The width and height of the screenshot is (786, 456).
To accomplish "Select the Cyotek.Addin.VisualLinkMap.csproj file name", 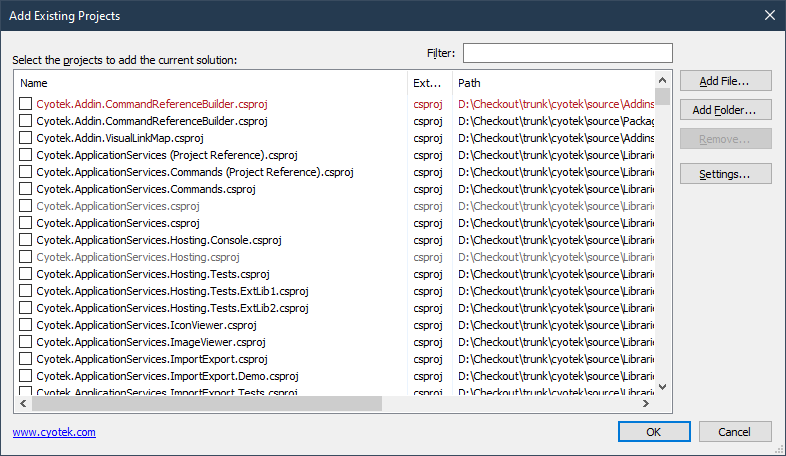I will click(120, 138).
